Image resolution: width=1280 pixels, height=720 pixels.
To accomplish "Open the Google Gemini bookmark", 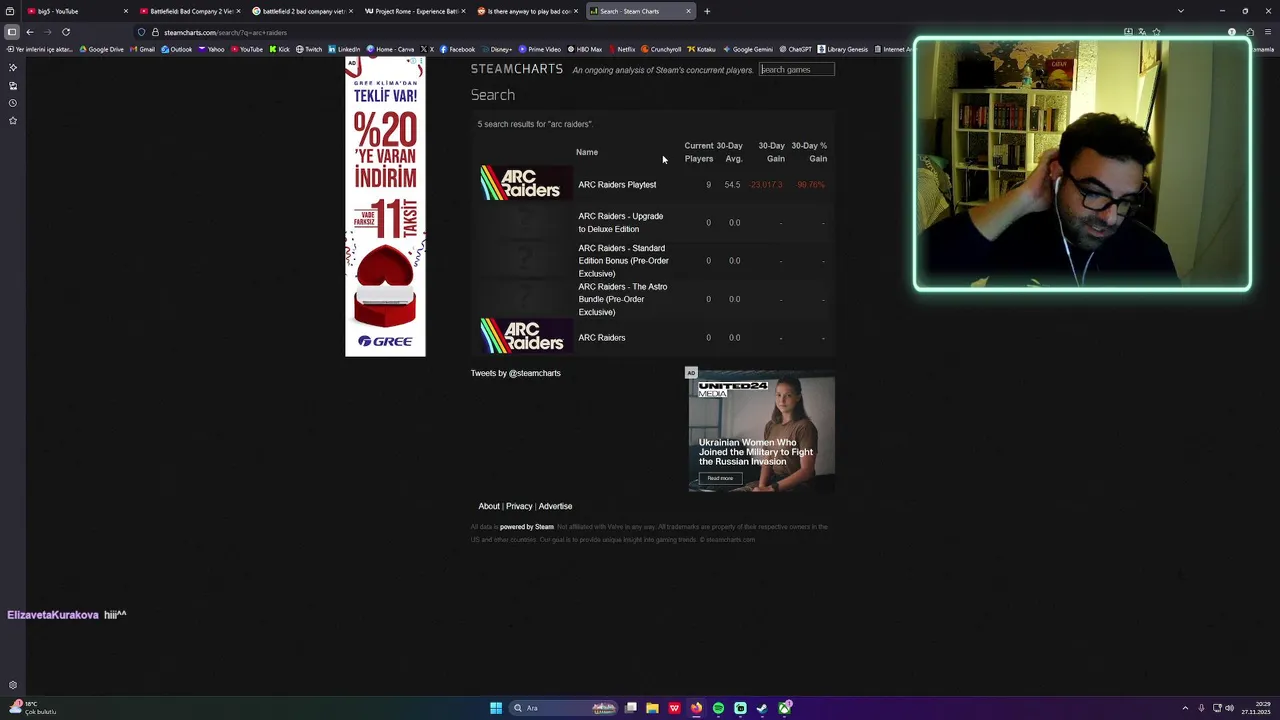I will tap(750, 49).
